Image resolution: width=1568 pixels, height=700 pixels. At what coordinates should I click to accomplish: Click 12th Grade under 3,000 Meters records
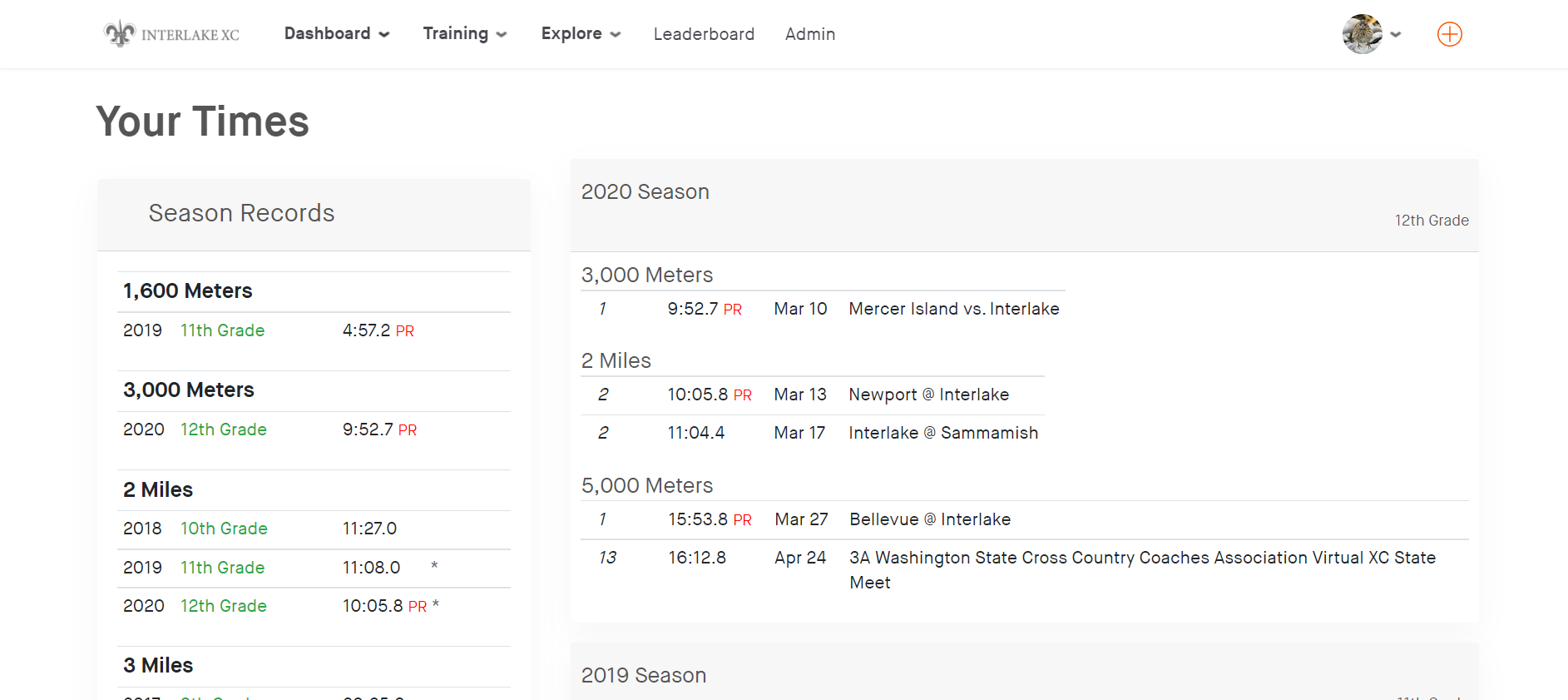point(224,429)
